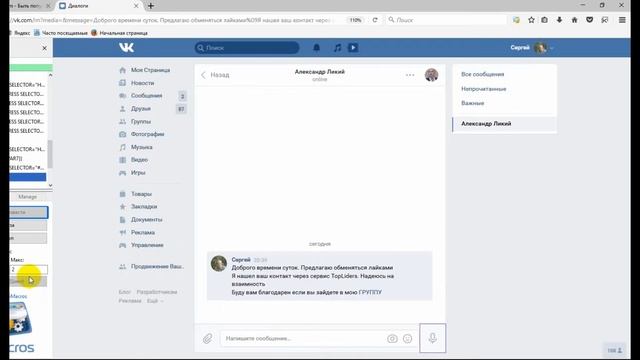The height and width of the screenshot is (360, 640).
Task: Click the Александр Ликий name in chat header
Action: (x=320, y=72)
